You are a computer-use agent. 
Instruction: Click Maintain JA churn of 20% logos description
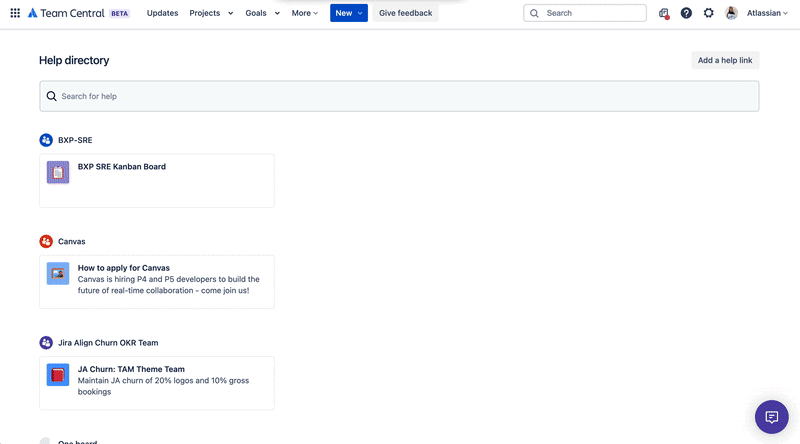(x=163, y=386)
